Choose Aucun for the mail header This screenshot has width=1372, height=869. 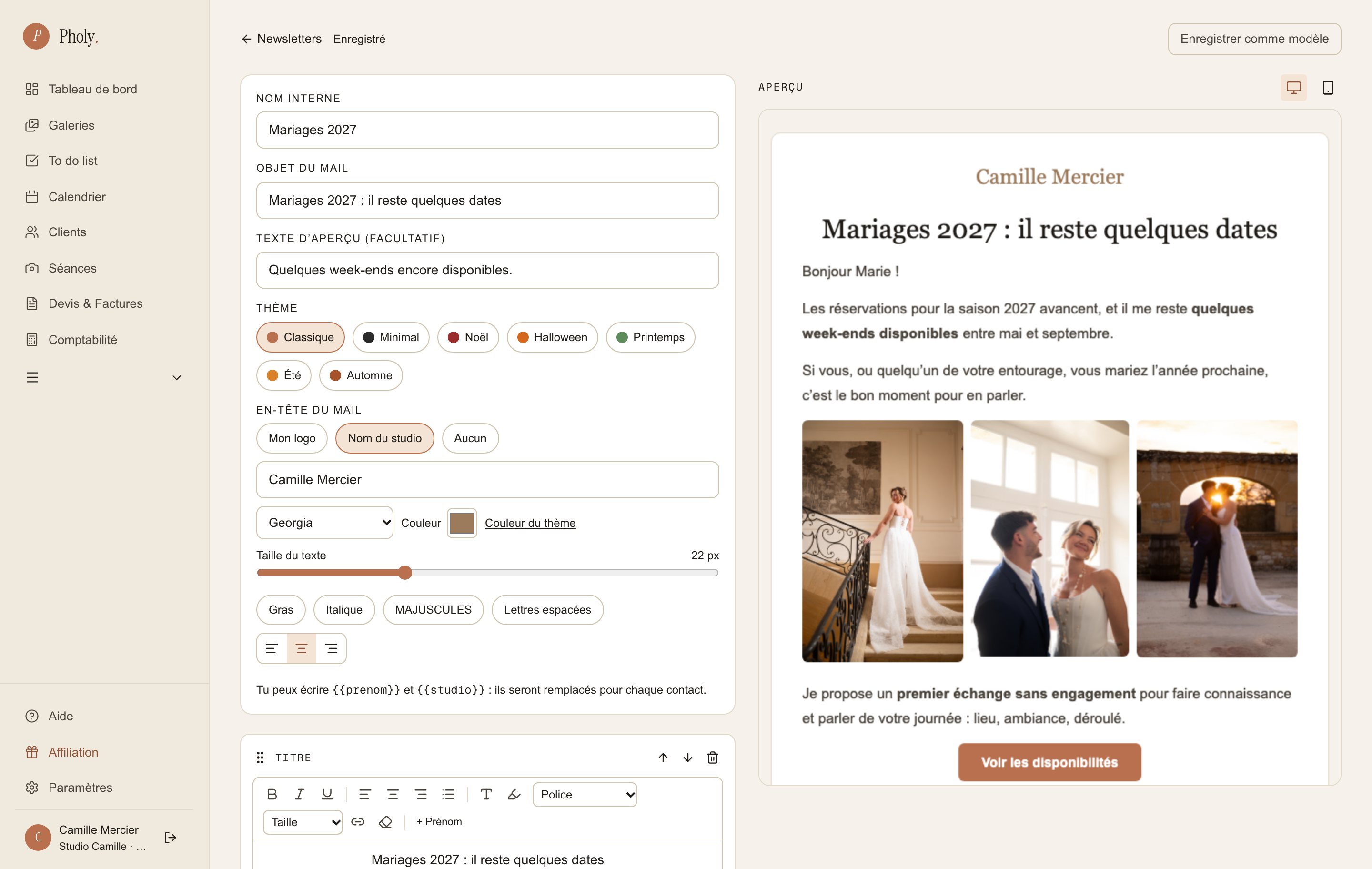pos(470,438)
